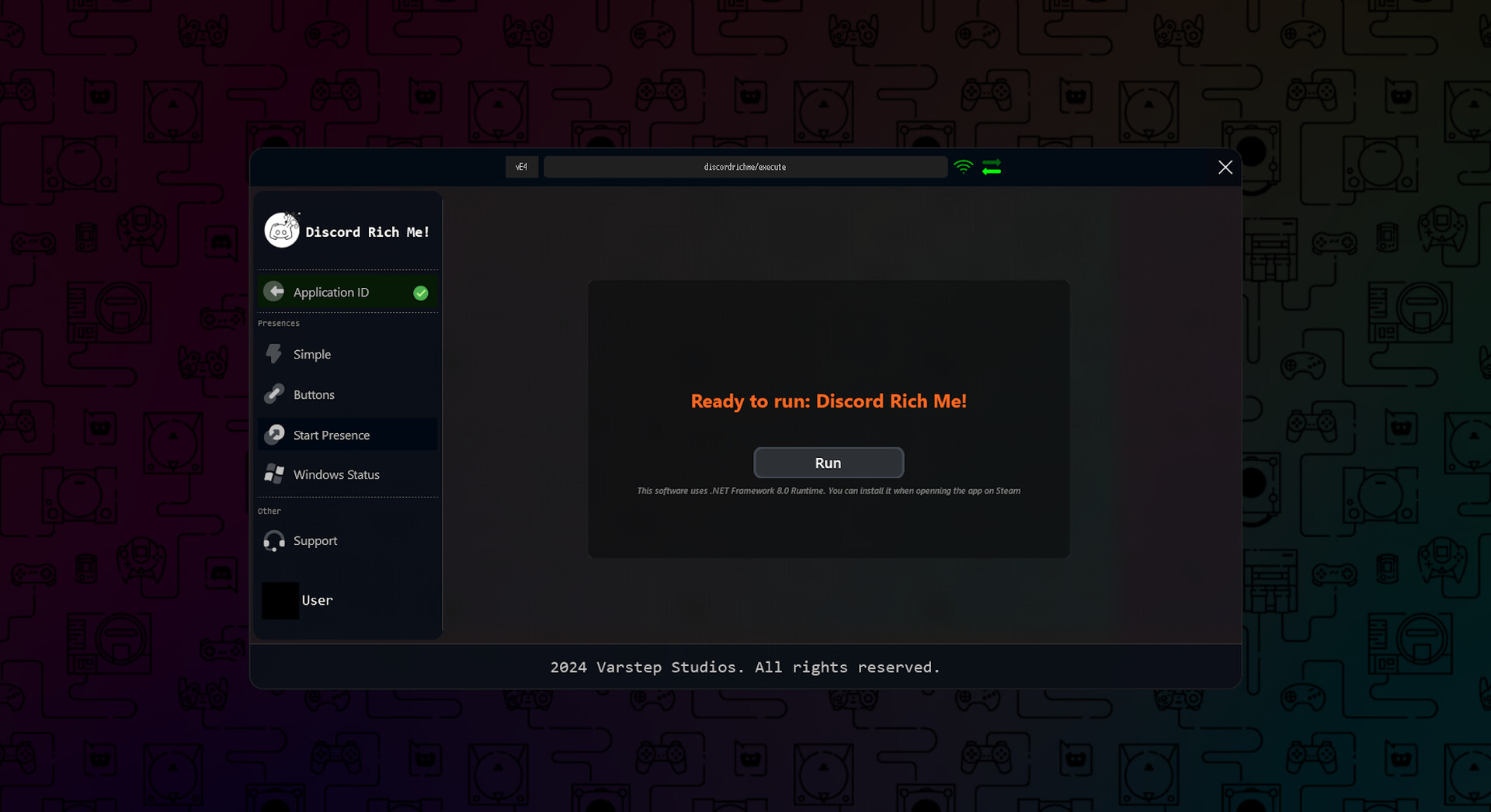1491x812 pixels.
Task: Click the Presences section label
Action: tap(278, 323)
